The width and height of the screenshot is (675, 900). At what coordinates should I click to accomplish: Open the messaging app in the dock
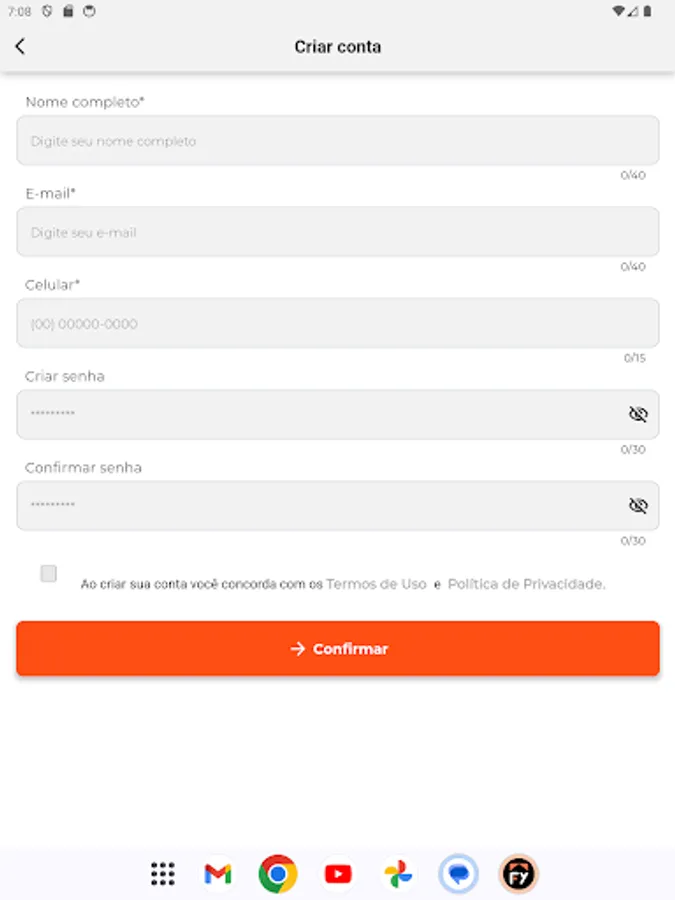[x=458, y=873]
